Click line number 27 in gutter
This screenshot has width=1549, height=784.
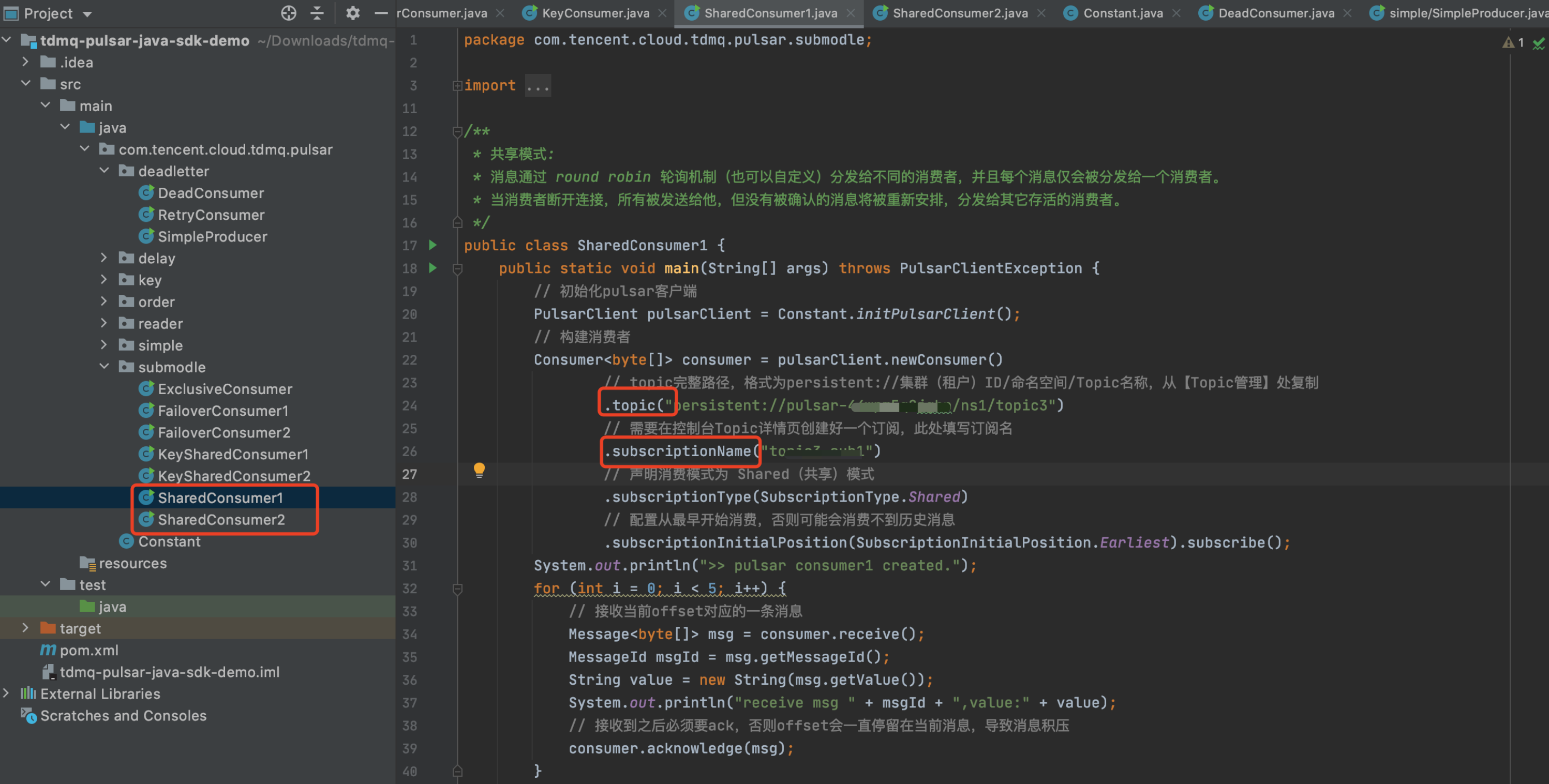click(x=410, y=474)
